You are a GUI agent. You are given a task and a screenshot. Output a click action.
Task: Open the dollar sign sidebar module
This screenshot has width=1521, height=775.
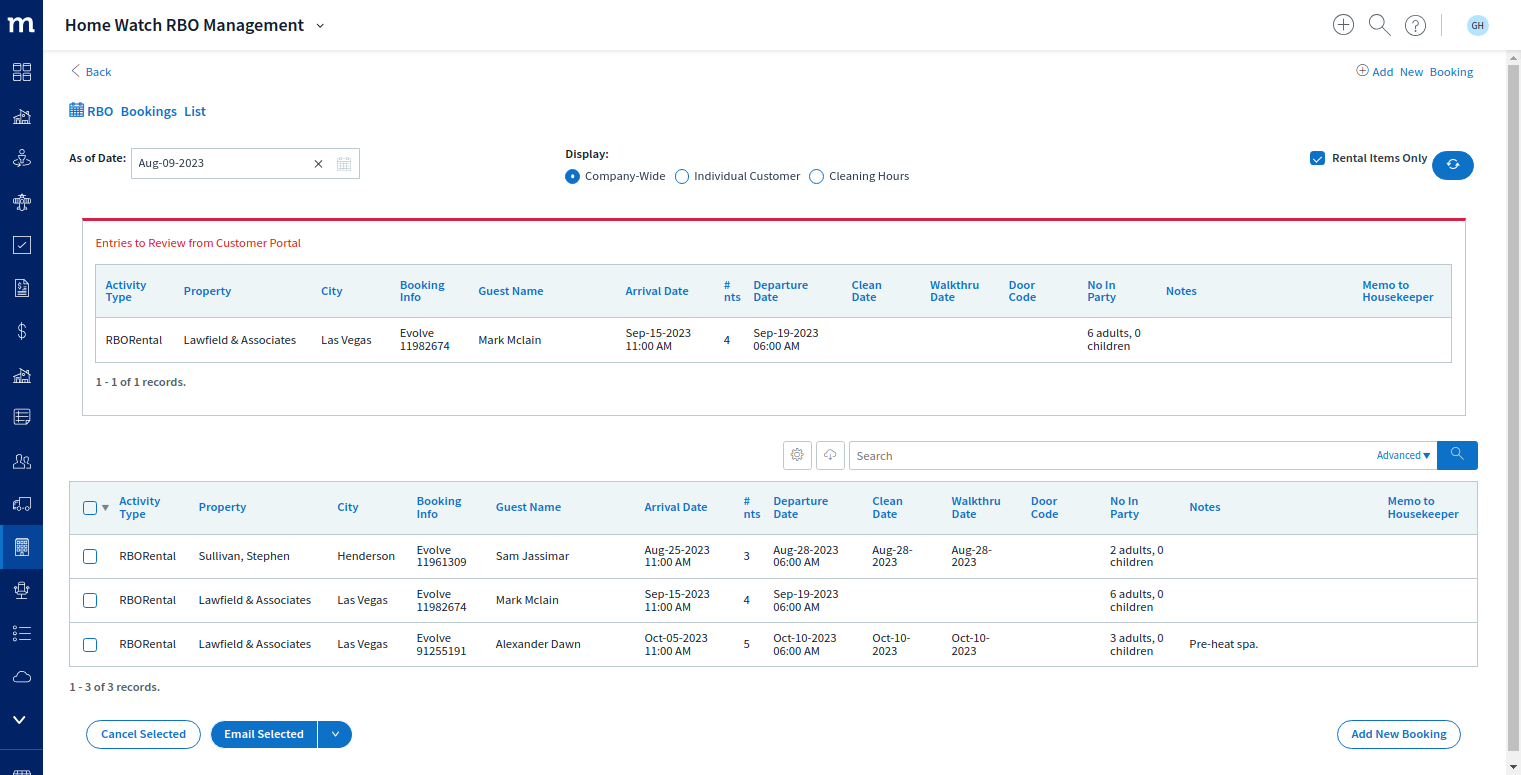pos(21,331)
